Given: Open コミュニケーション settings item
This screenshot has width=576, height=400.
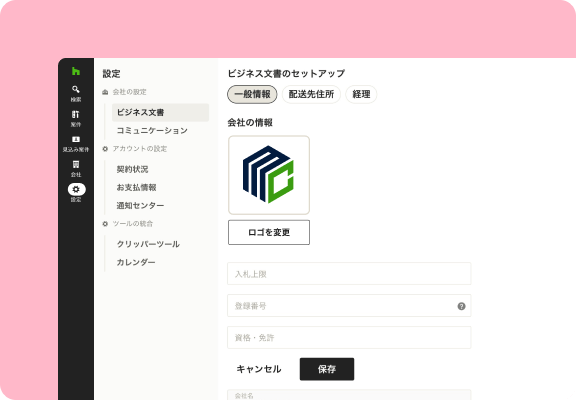Looking at the screenshot, I should (x=152, y=130).
